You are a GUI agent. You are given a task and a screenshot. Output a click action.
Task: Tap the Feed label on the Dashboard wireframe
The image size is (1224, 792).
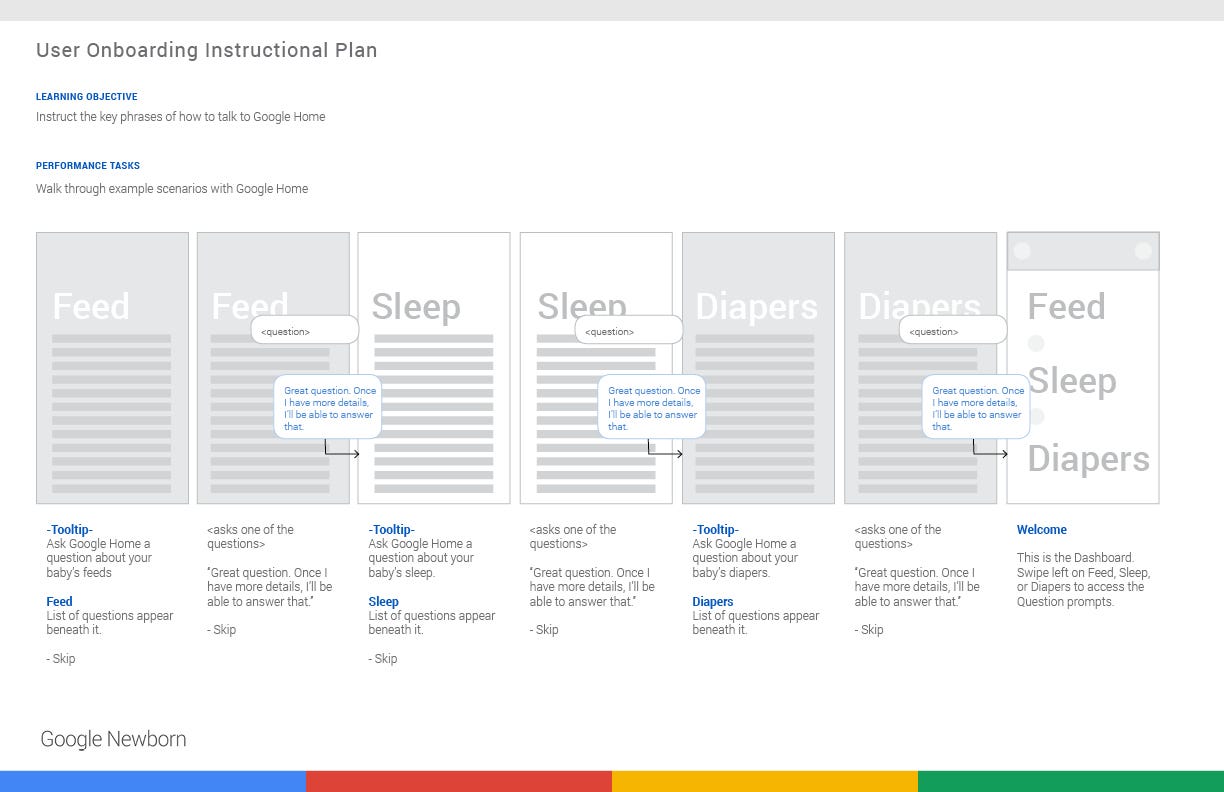[1066, 306]
